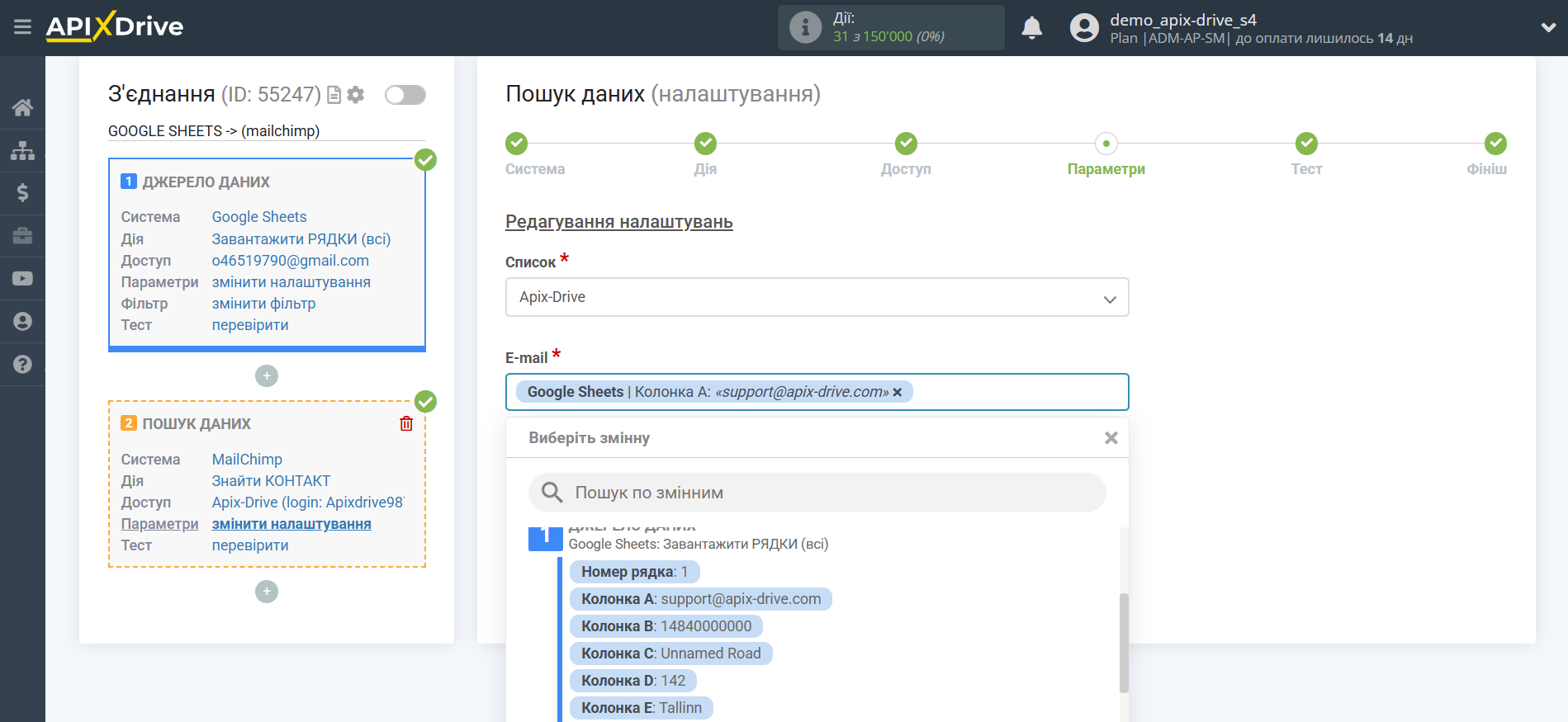The image size is (1568, 722).
Task: Select variable Колонка E Tallinn
Action: (642, 708)
